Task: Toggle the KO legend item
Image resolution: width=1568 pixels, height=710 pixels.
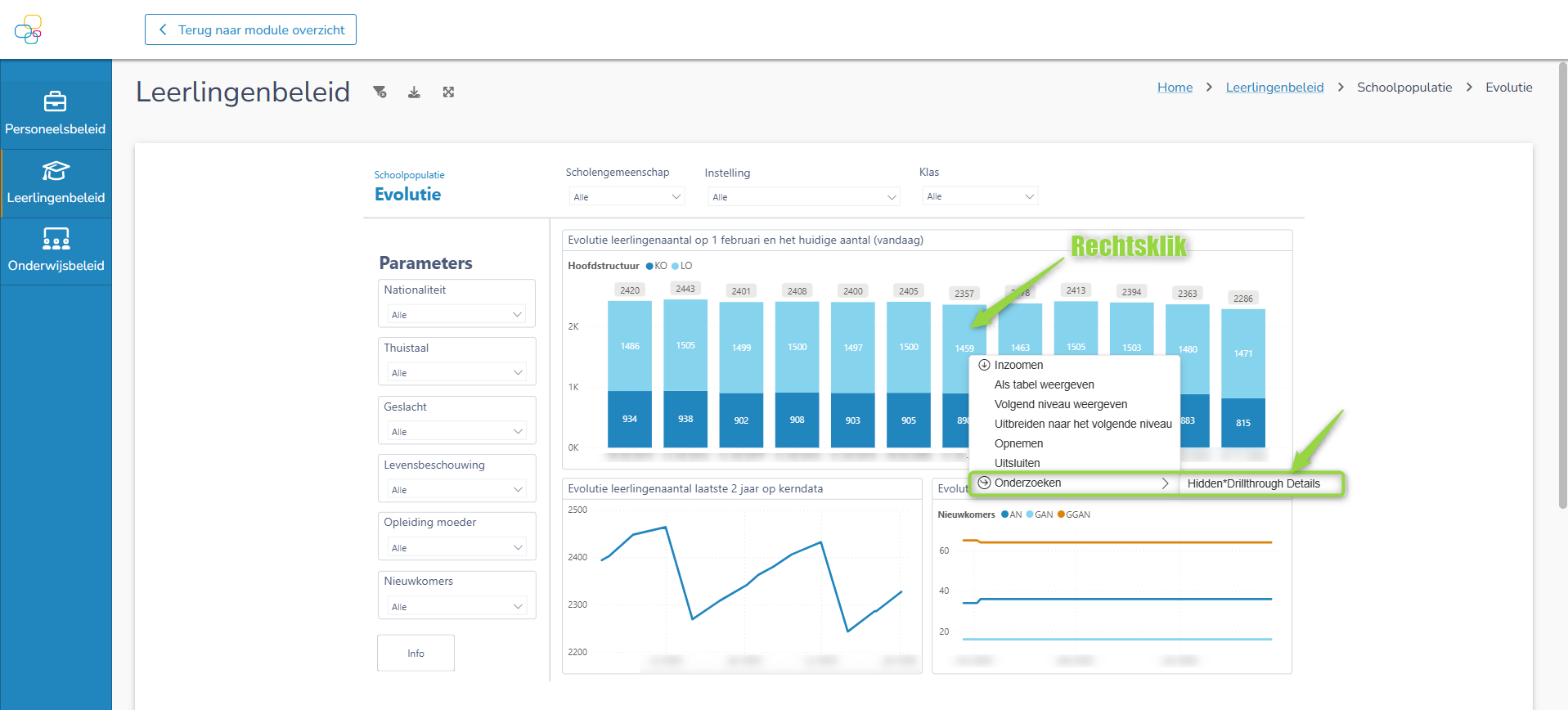Action: tap(656, 266)
